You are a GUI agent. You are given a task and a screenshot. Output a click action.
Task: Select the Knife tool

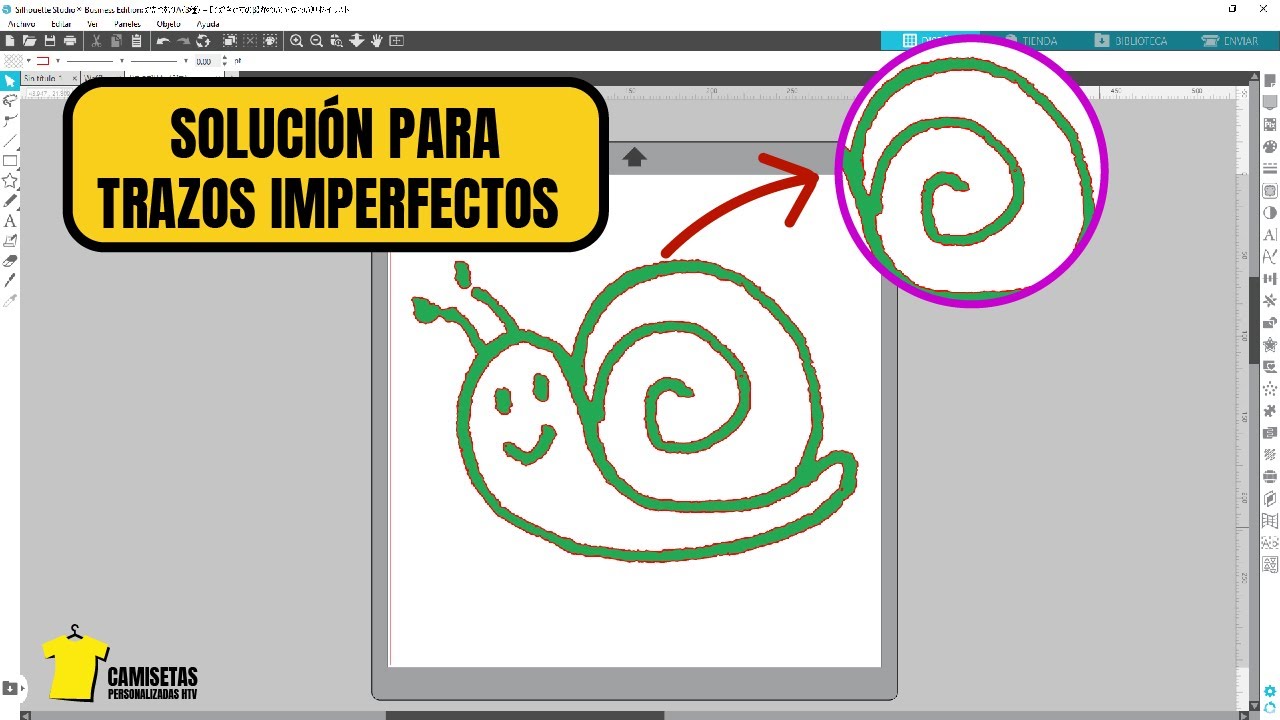point(10,281)
